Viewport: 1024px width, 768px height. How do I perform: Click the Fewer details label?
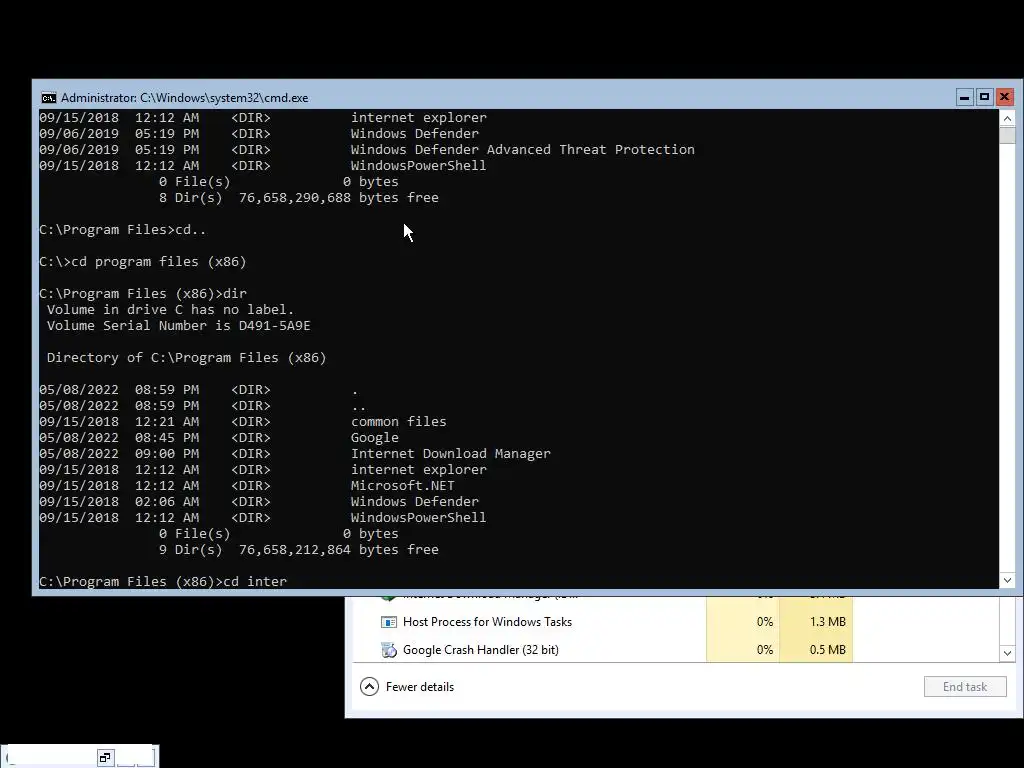point(419,686)
